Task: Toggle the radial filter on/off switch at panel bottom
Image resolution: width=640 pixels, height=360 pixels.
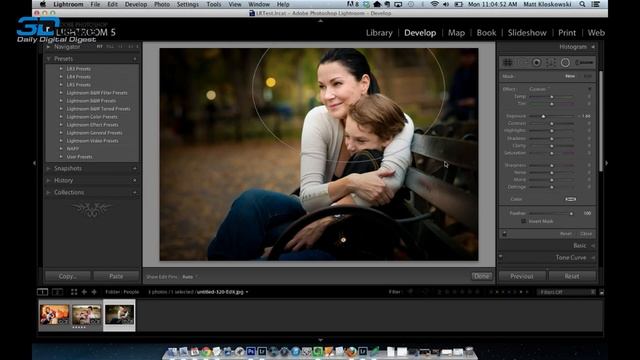Action: [x=504, y=234]
